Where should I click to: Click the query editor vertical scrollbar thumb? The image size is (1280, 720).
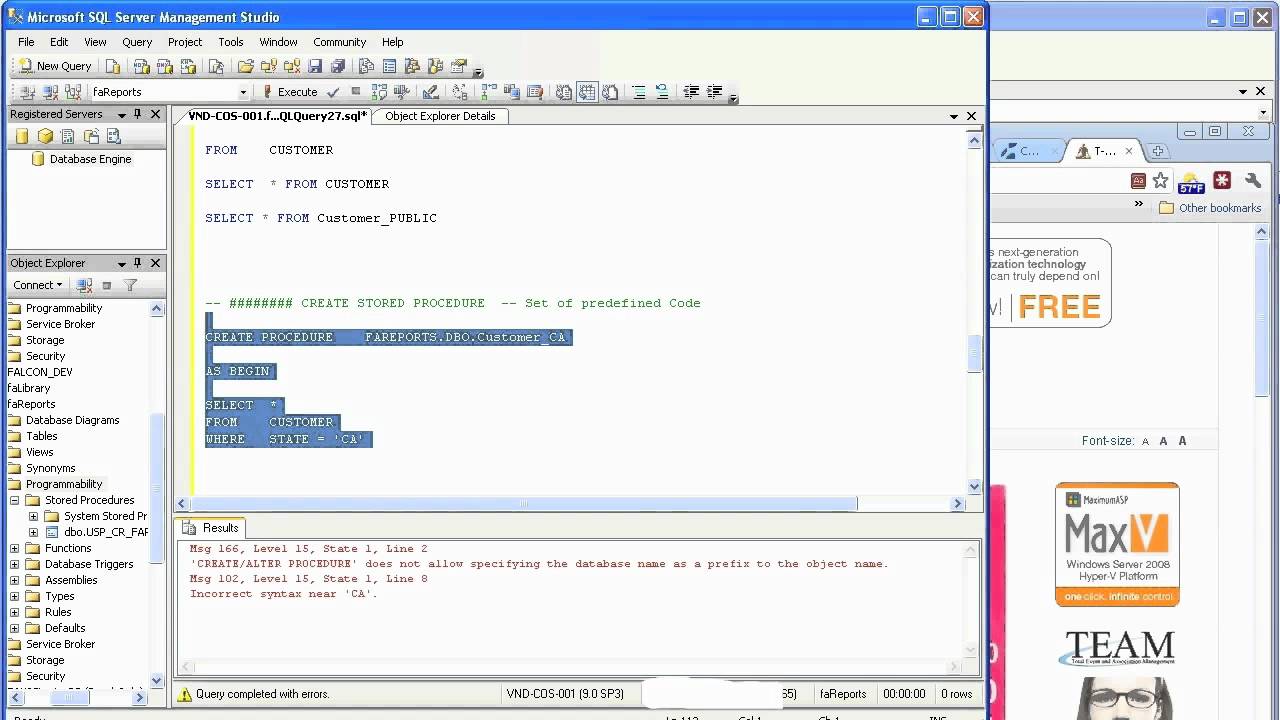click(975, 354)
